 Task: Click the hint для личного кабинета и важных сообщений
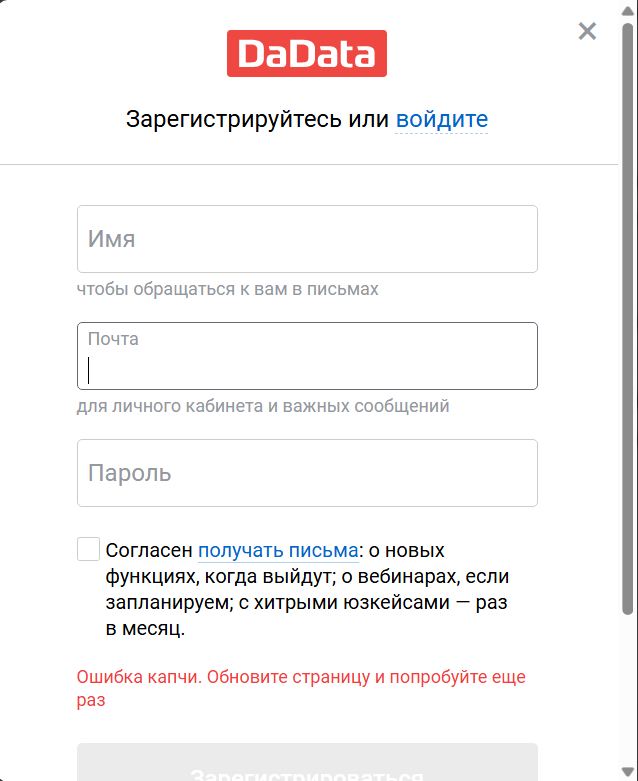[x=263, y=406]
